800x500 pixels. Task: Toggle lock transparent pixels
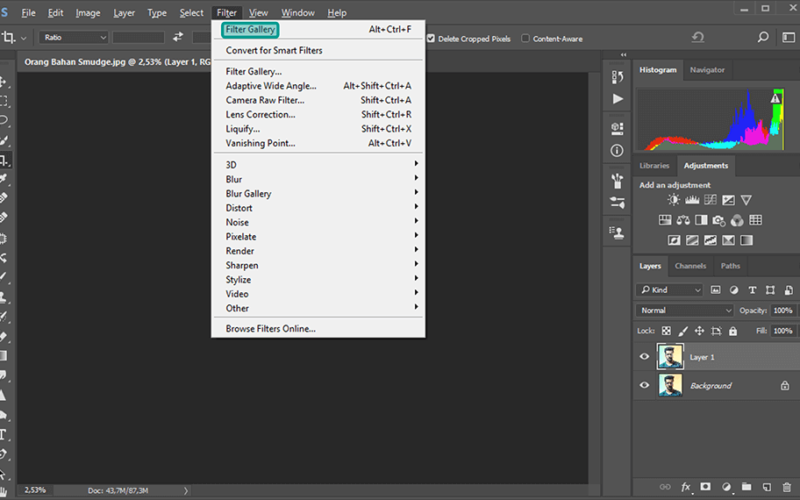pyautogui.click(x=666, y=331)
